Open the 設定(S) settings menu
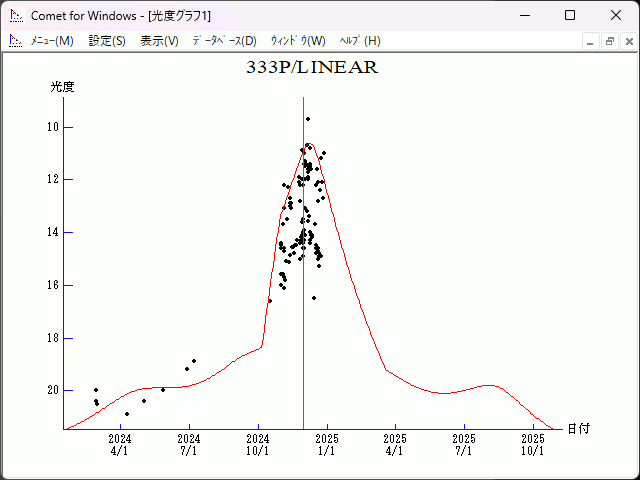Viewport: 640px width, 480px height. 107,41
